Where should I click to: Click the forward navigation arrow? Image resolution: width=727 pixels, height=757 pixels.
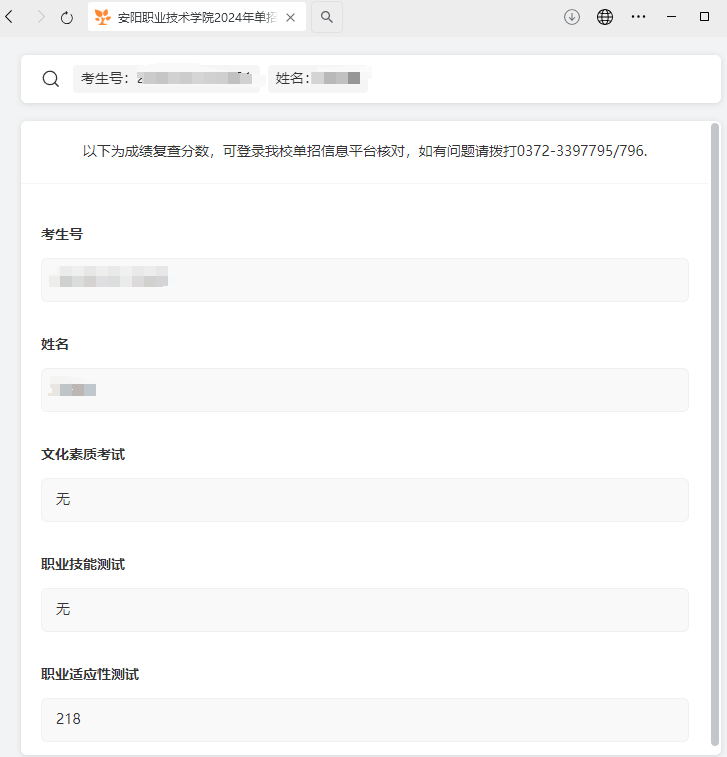coord(40,17)
